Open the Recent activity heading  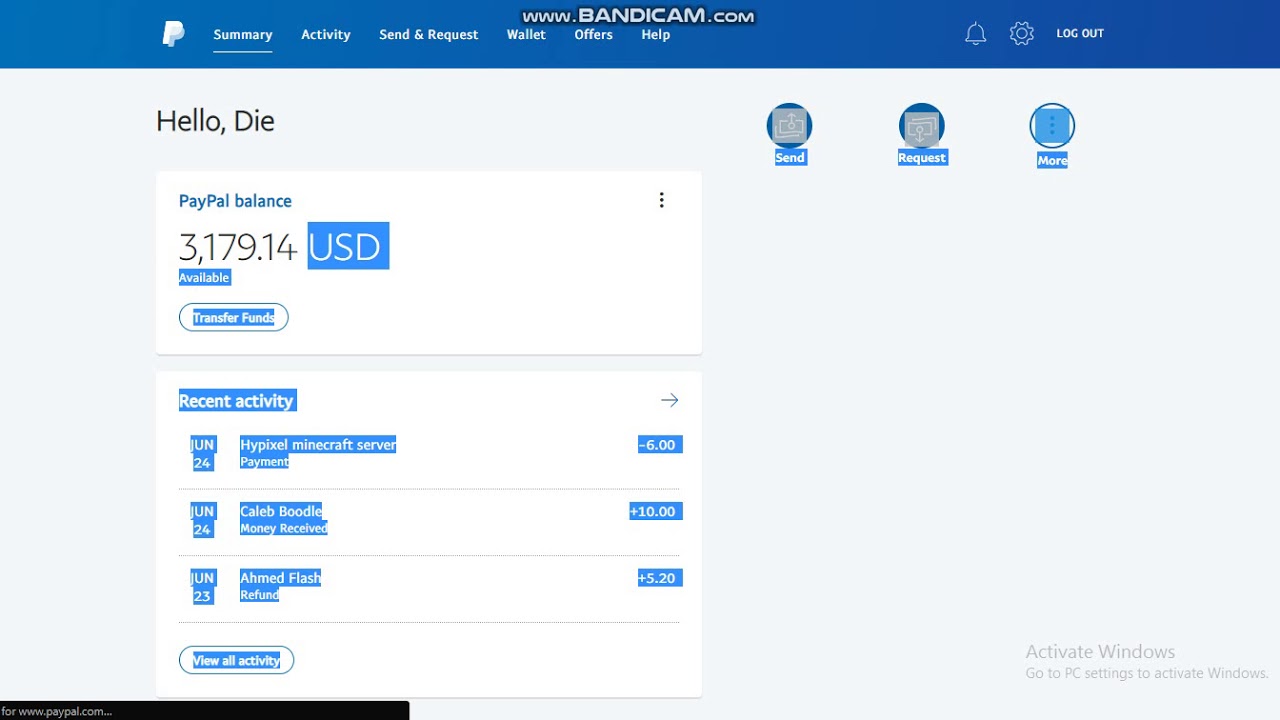pos(237,401)
